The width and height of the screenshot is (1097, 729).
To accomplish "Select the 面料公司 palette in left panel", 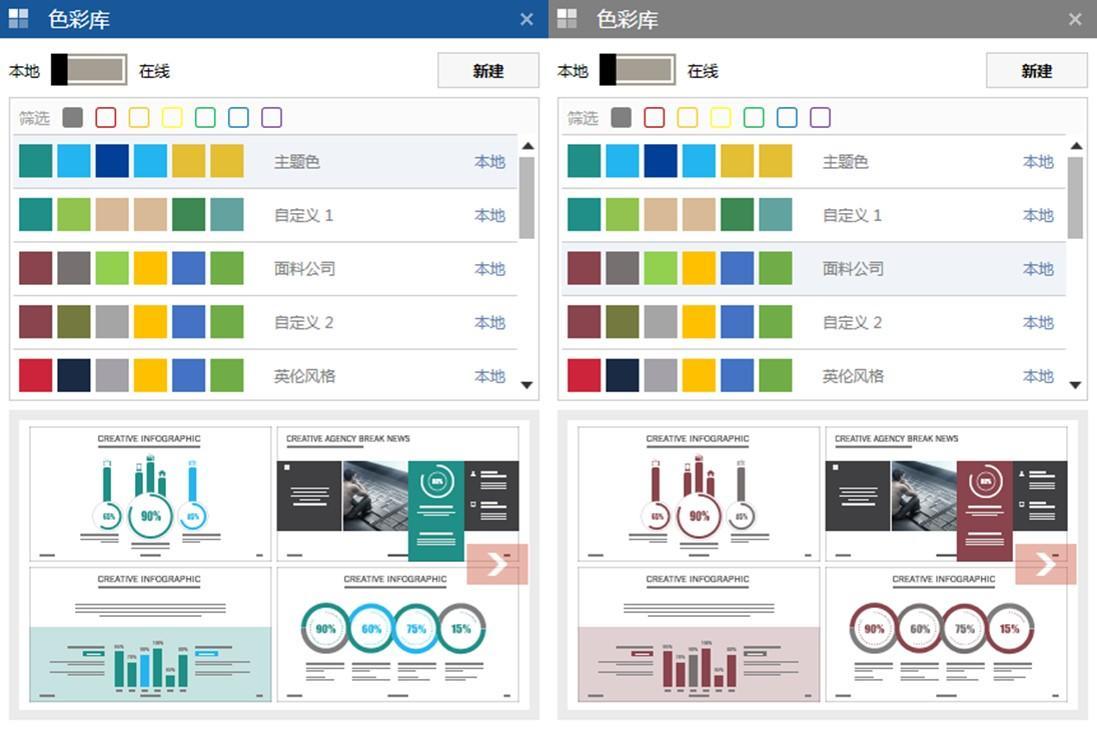I will tap(304, 269).
